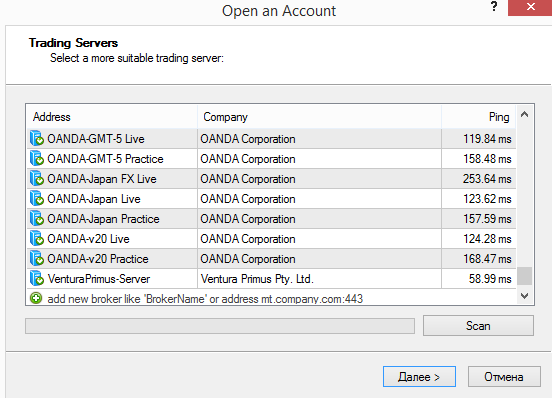Viewport: 552px width, 398px height.
Task: Select the OANDA-GMT-5 Live server address
Action: pos(96,139)
